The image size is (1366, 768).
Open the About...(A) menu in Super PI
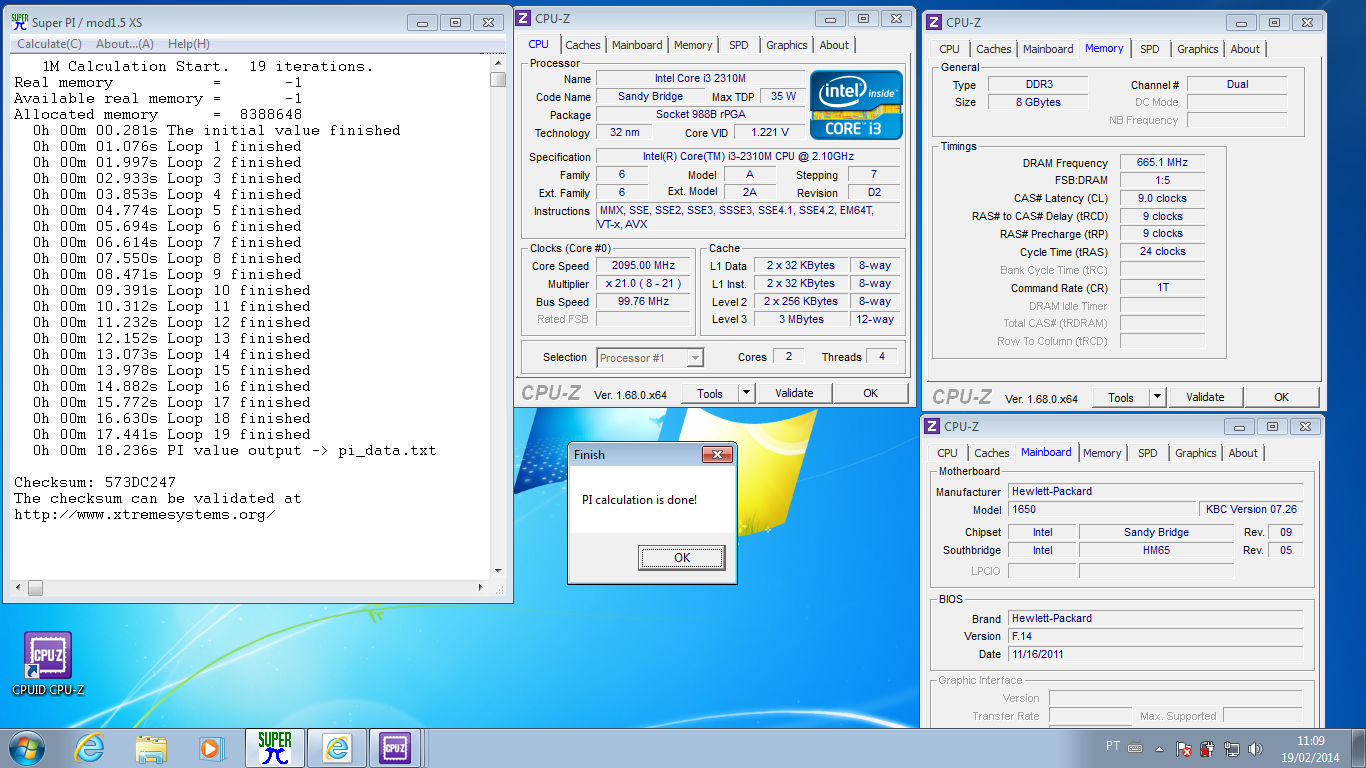tap(125, 44)
